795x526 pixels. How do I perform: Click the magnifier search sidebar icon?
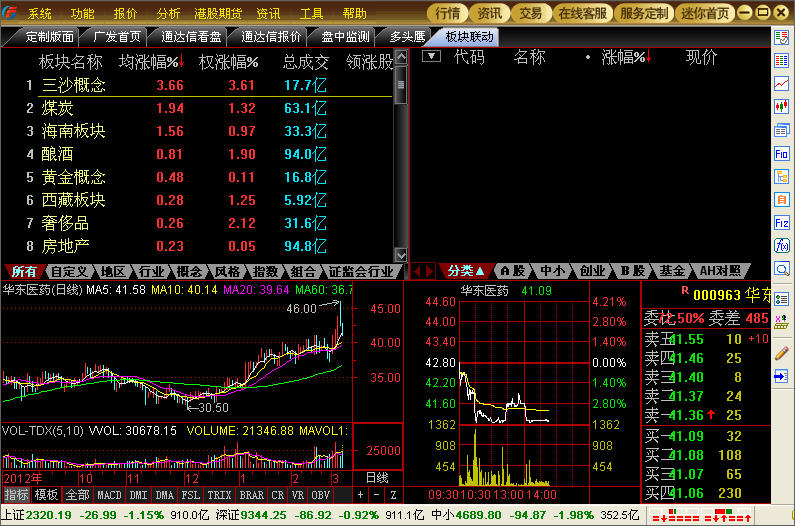[781, 268]
